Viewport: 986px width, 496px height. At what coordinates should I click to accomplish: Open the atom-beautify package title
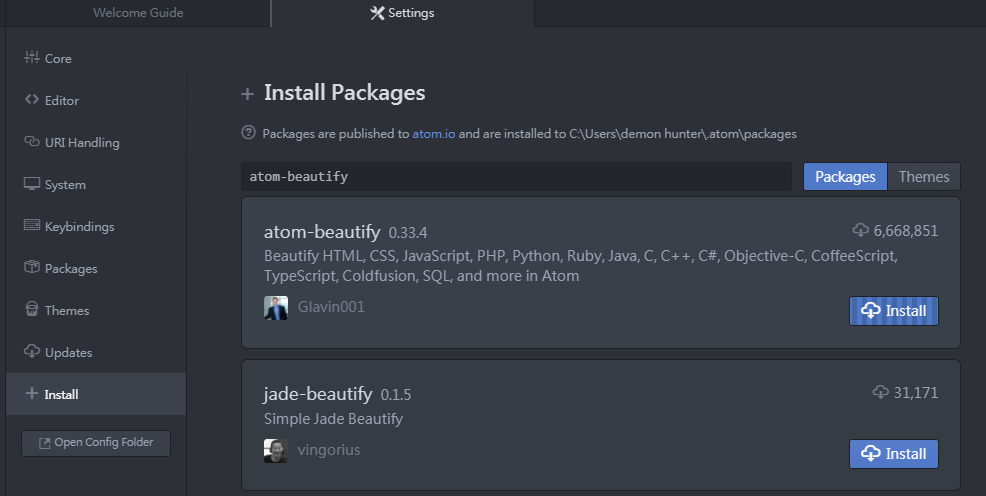click(x=322, y=232)
